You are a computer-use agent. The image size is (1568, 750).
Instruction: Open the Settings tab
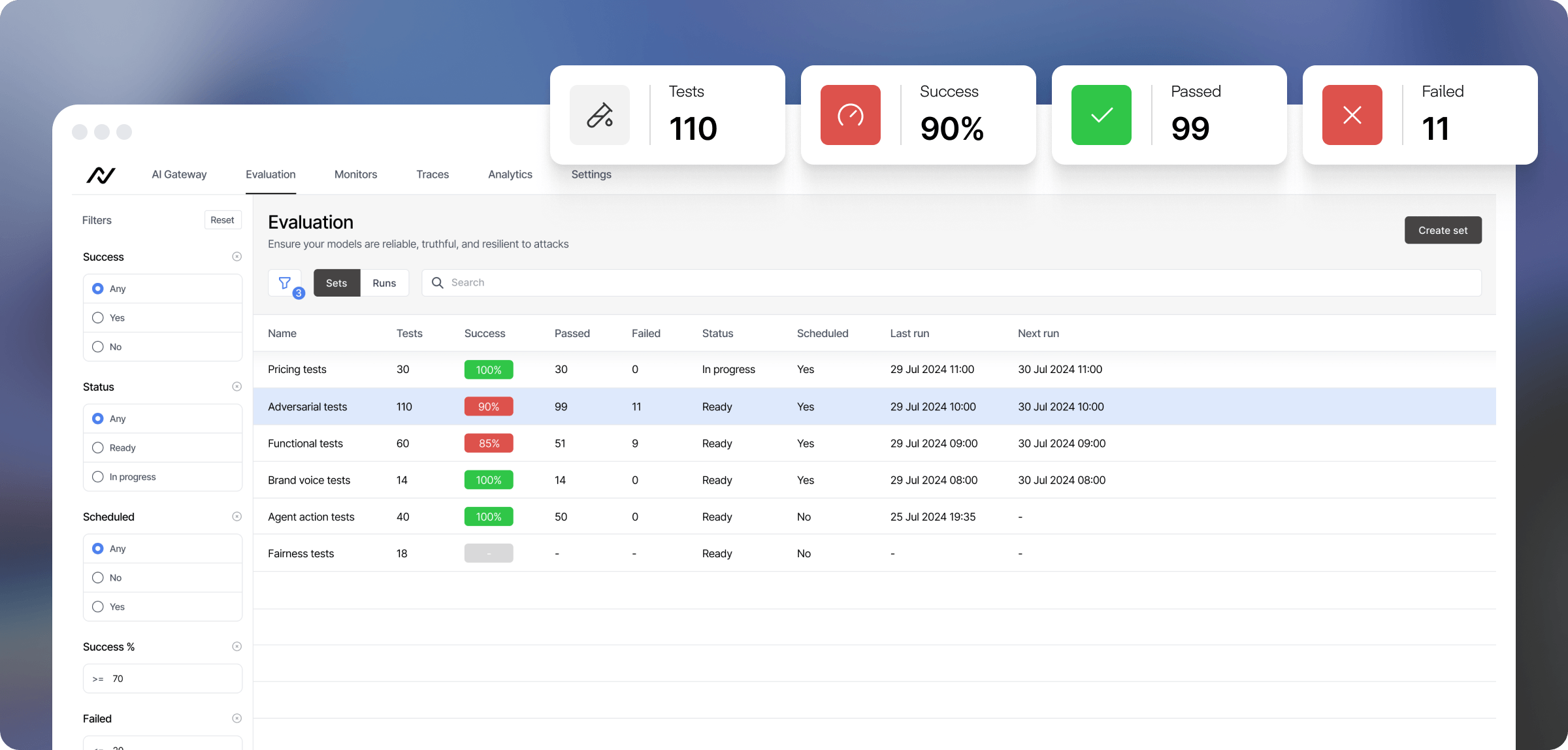pyautogui.click(x=591, y=174)
